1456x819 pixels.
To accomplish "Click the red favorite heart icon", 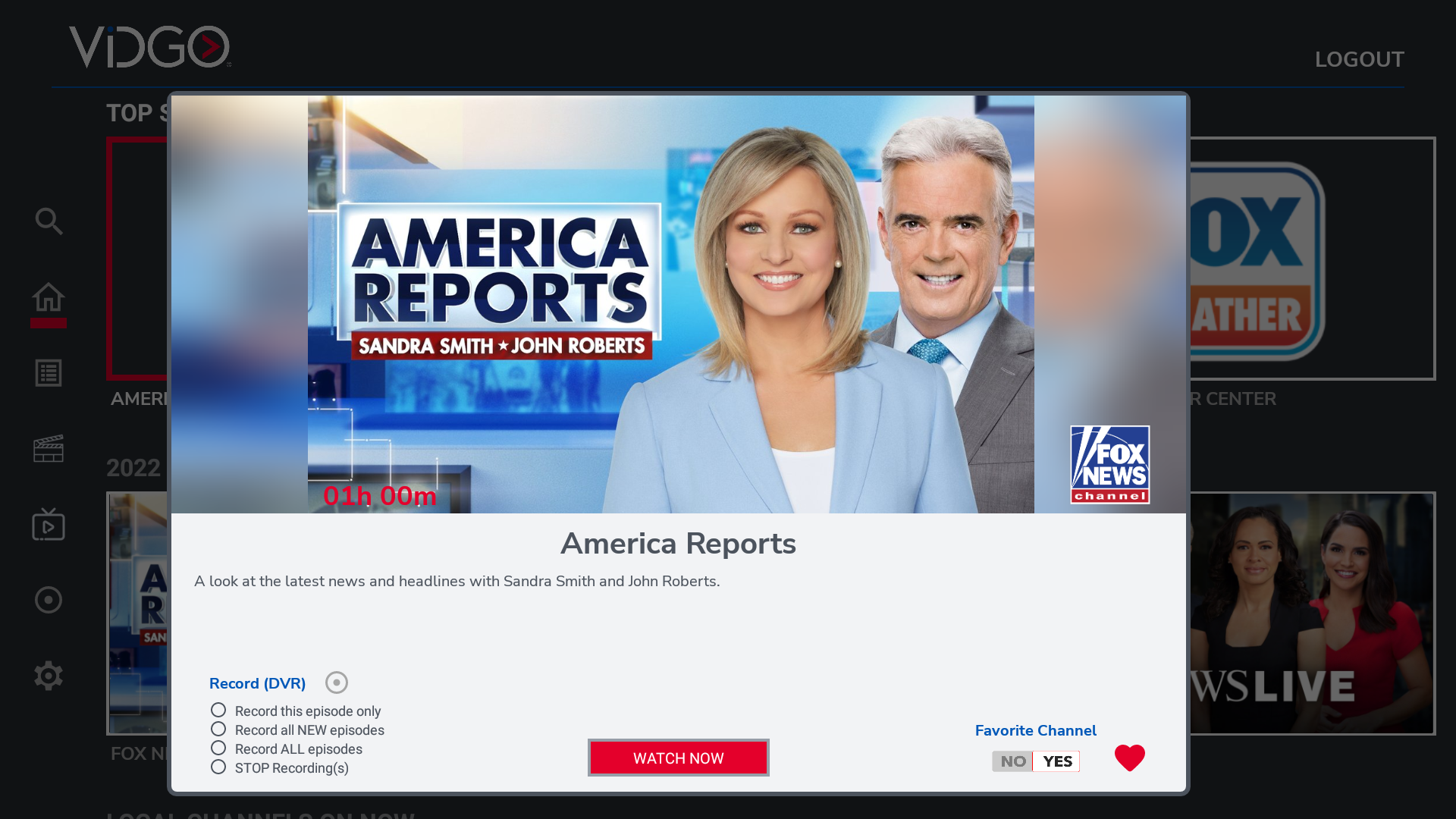I will 1129,758.
